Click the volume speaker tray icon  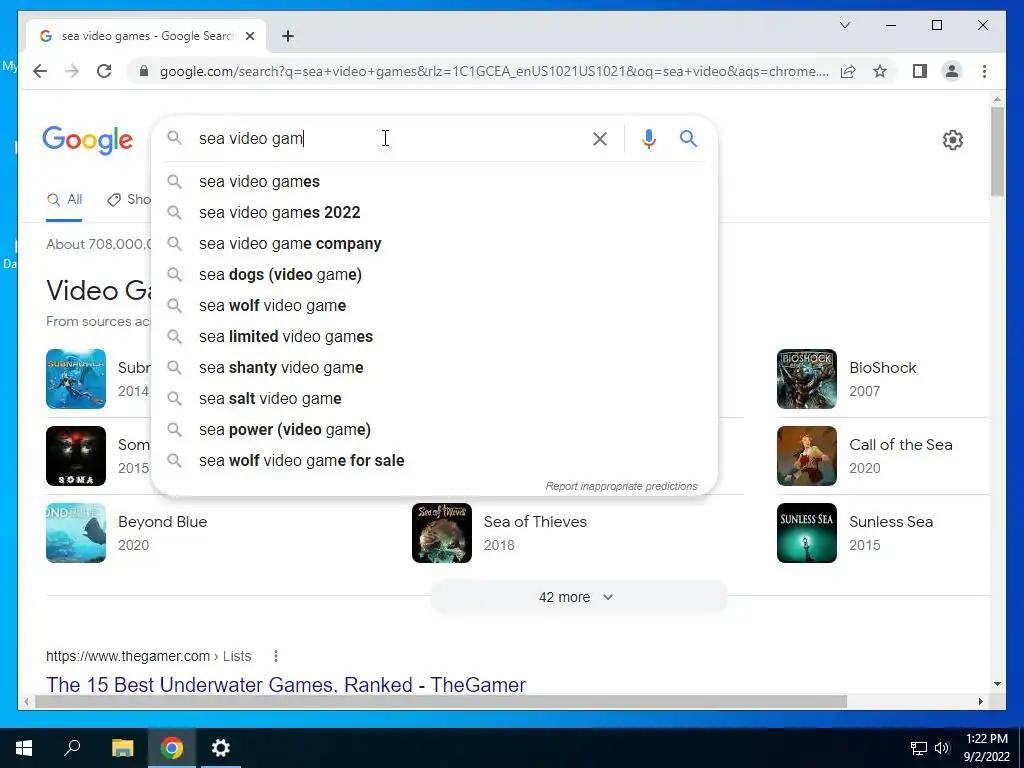click(942, 748)
